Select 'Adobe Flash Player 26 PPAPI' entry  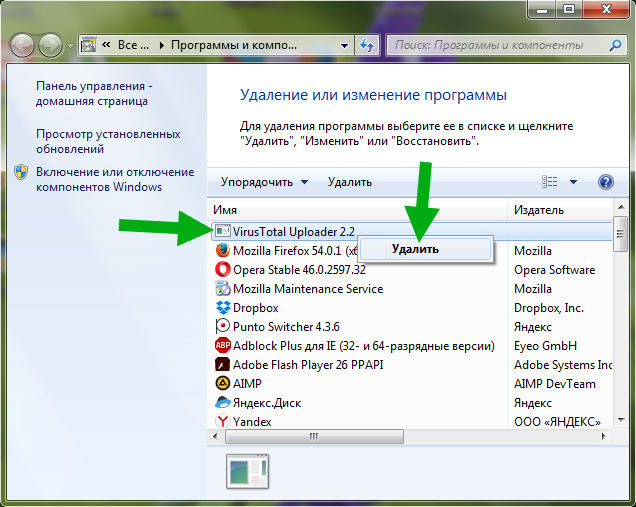tap(308, 365)
